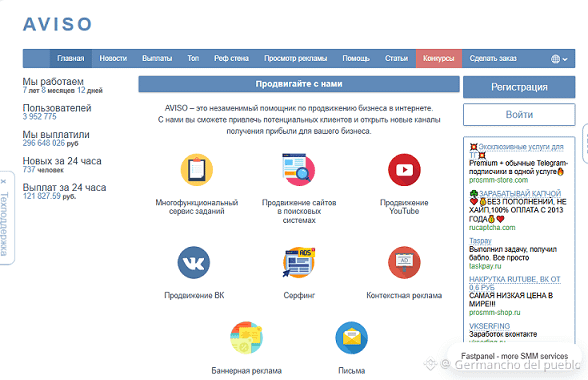Visit the prosmm-shop.ru link
Image resolution: width=588 pixels, height=380 pixels.
[495, 312]
